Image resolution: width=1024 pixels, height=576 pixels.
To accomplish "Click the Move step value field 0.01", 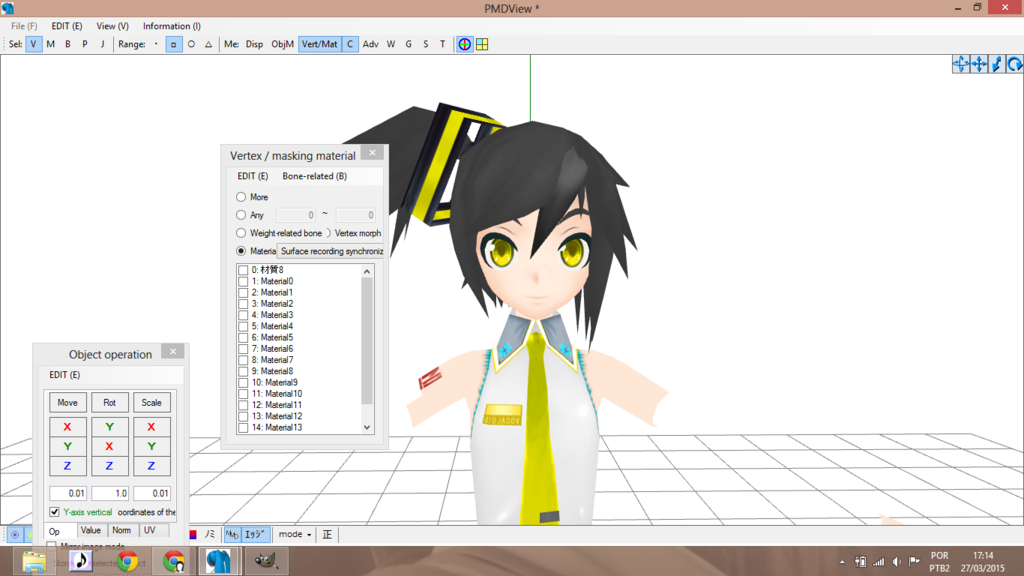I will (x=68, y=493).
